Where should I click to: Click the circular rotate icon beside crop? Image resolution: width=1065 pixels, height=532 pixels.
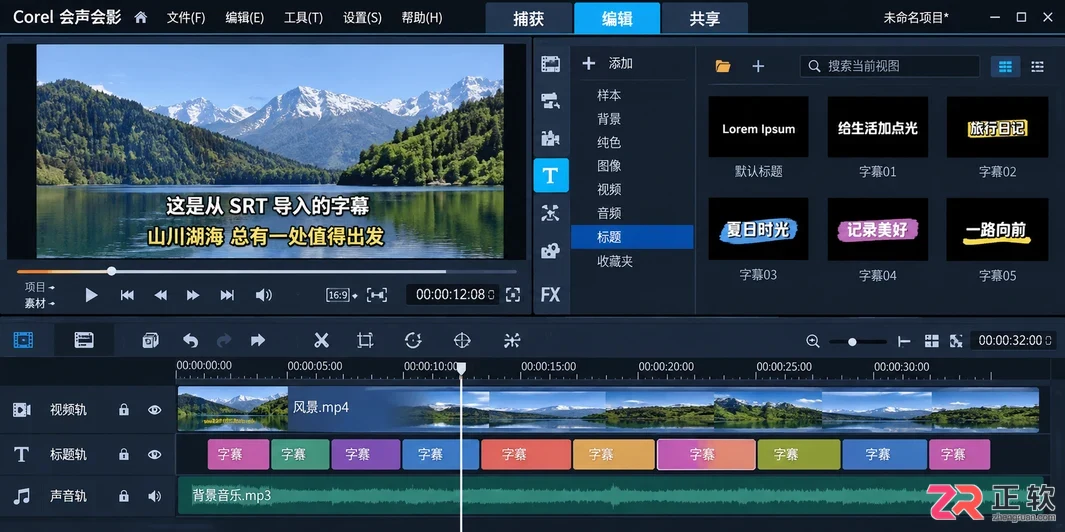pos(413,340)
